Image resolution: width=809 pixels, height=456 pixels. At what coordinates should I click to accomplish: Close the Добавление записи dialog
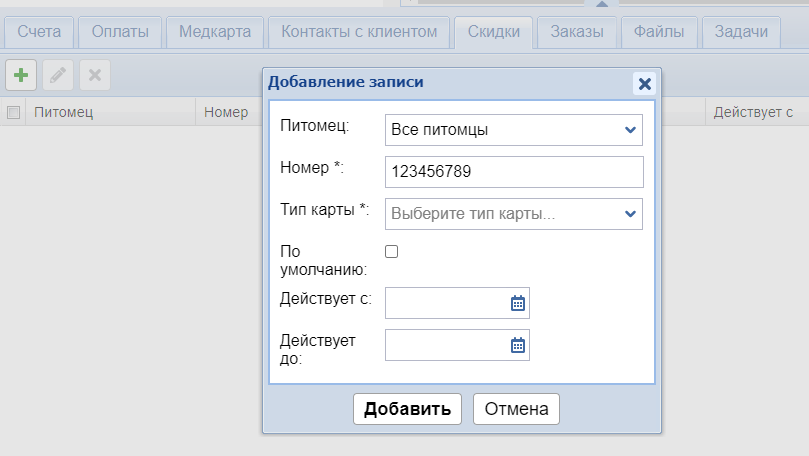pos(644,84)
